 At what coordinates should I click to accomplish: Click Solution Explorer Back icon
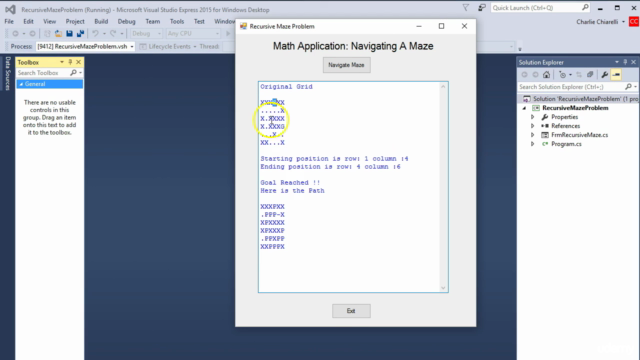[524, 75]
